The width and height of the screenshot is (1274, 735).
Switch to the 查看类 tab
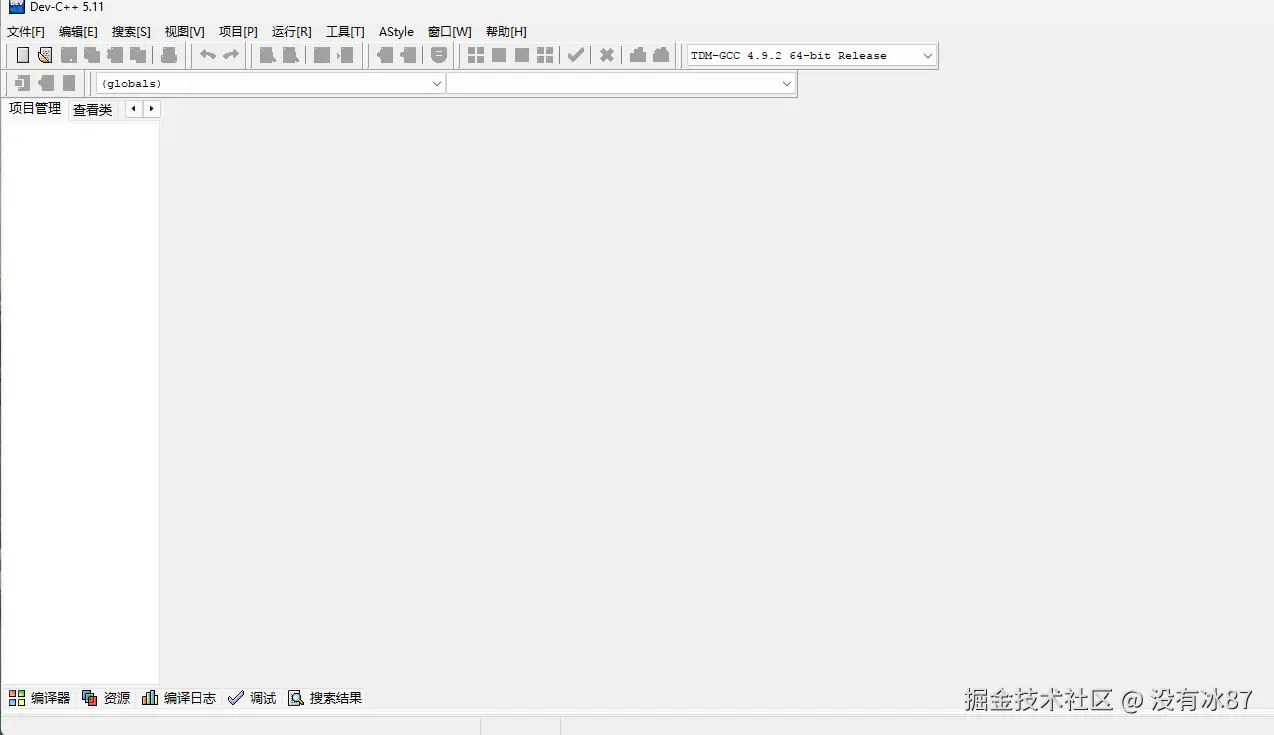tap(92, 110)
